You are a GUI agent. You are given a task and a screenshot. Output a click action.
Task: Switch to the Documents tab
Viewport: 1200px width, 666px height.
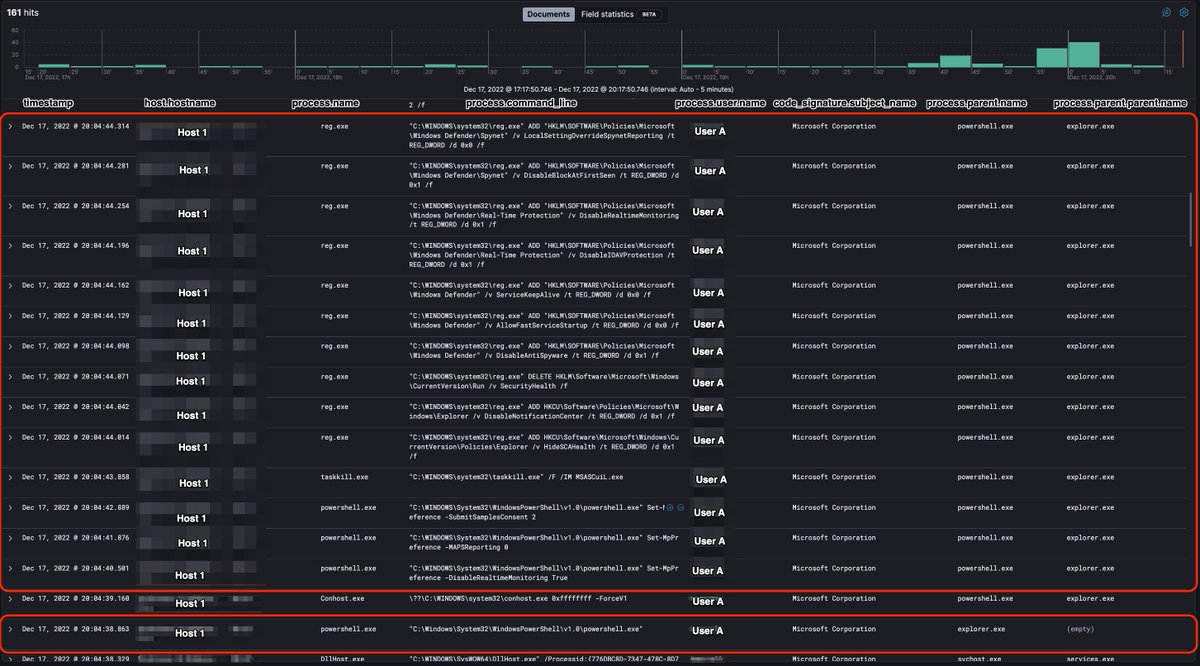[x=549, y=14]
